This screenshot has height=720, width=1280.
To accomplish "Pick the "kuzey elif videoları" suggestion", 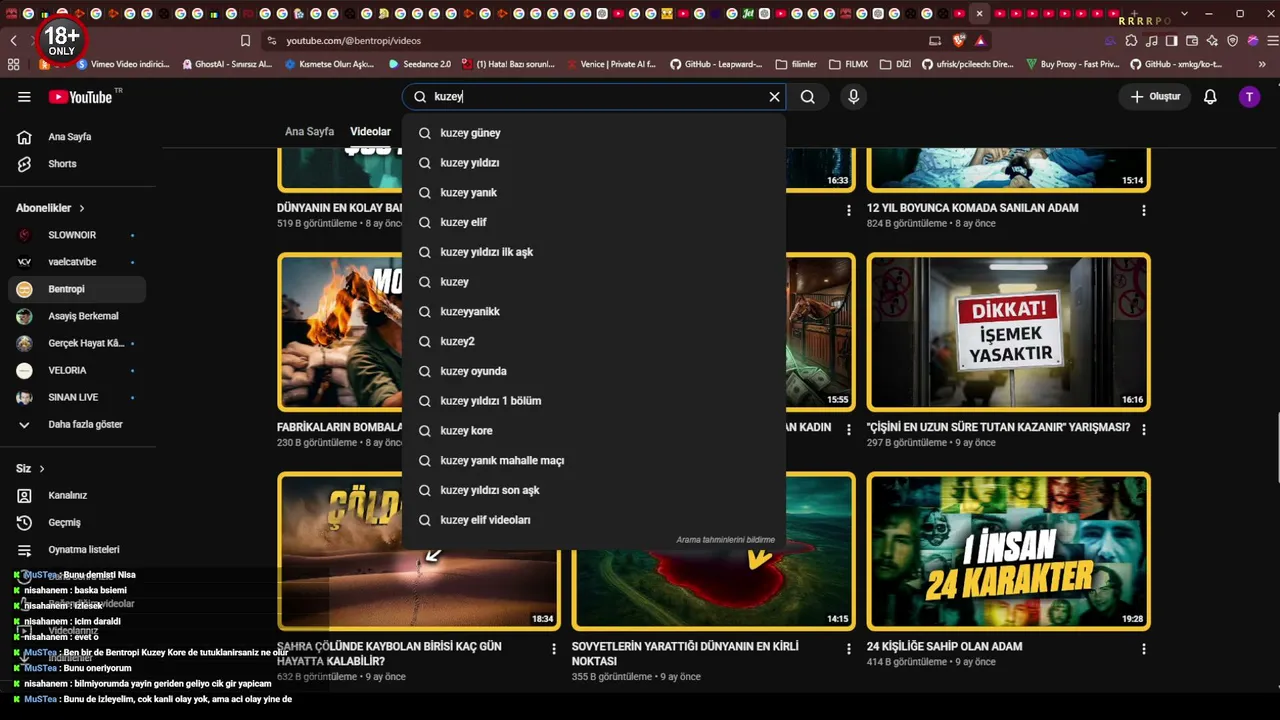I will tap(594, 520).
